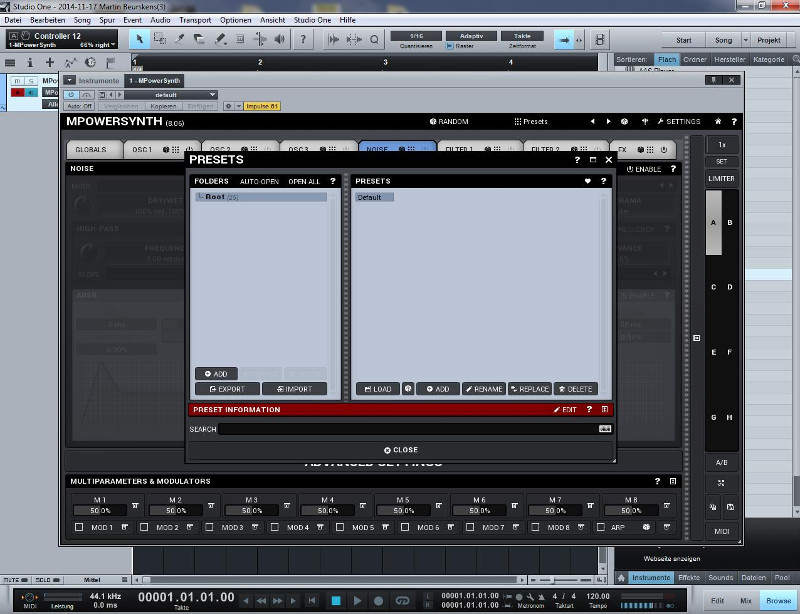Click the add track plus icon

coord(49,62)
